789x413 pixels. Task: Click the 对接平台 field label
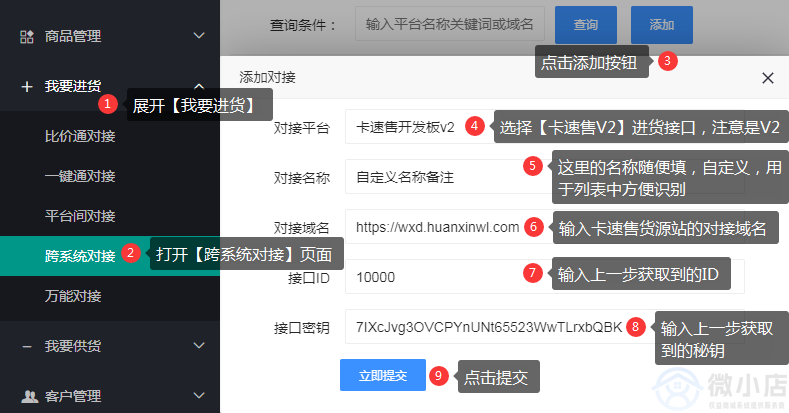pos(301,128)
